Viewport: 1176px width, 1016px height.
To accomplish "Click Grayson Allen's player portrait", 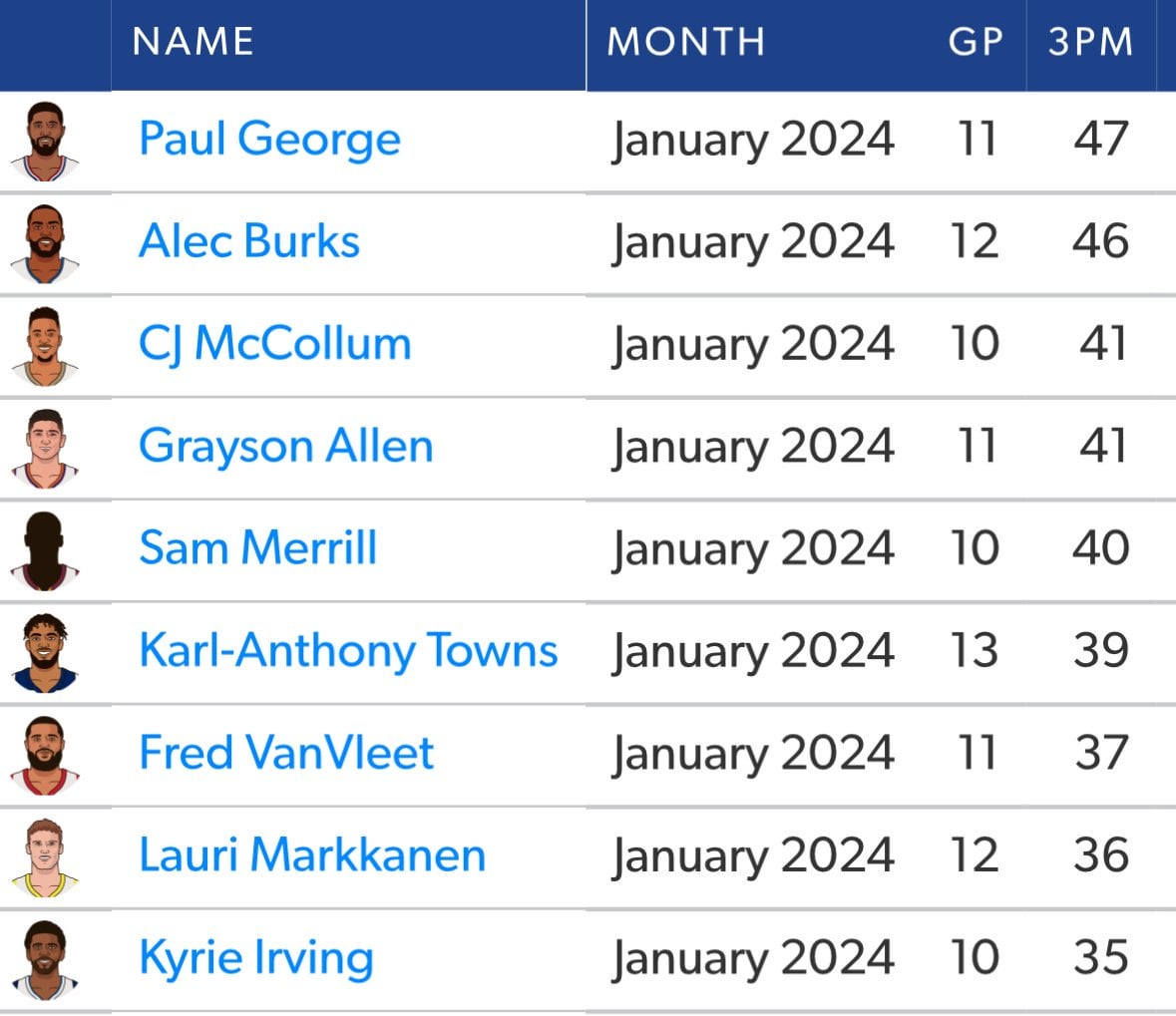I will coord(45,449).
